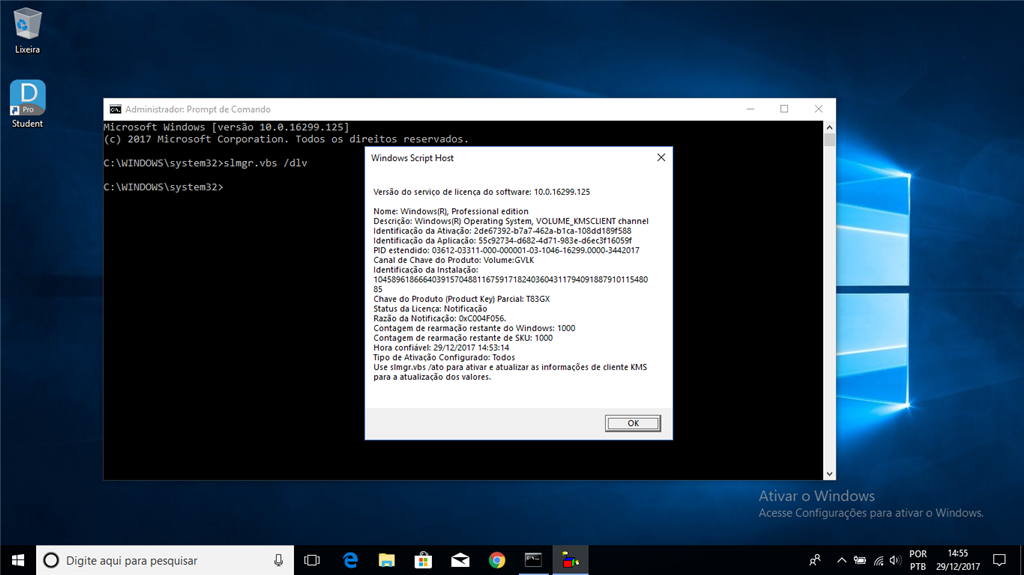1024x575 pixels.
Task: Show hidden system tray icons
Action: (x=842, y=560)
